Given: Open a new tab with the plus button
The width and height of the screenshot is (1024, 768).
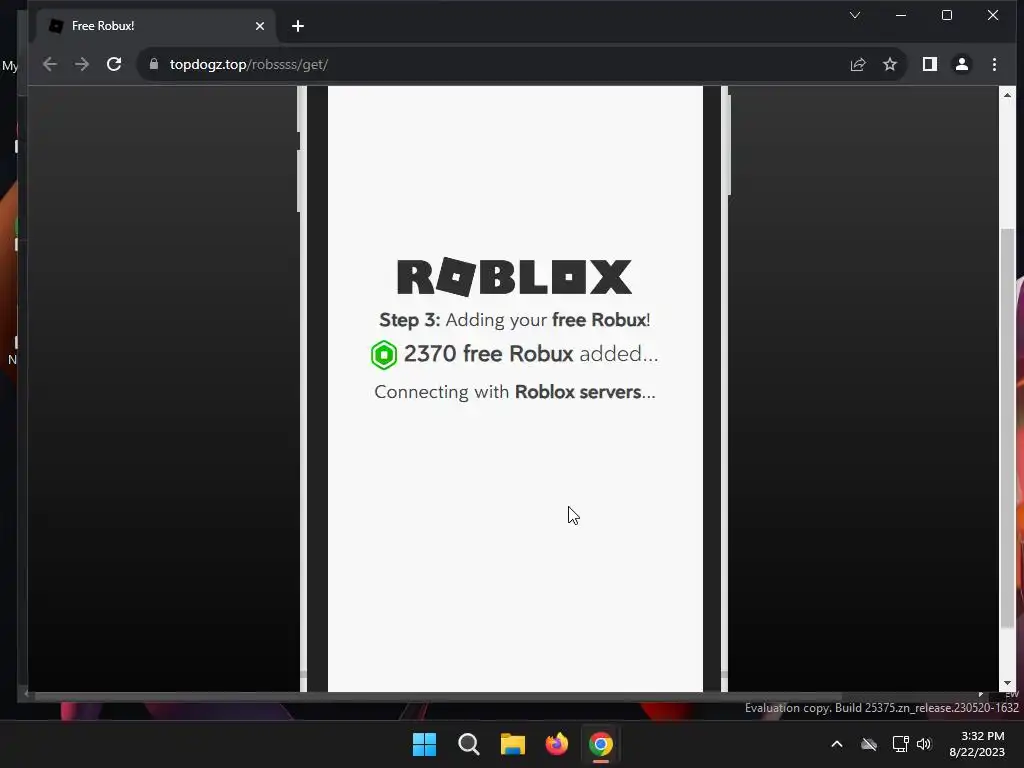Looking at the screenshot, I should pos(298,26).
